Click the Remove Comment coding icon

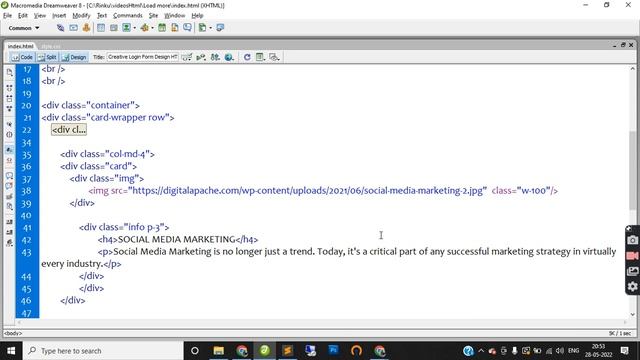[x=9, y=186]
